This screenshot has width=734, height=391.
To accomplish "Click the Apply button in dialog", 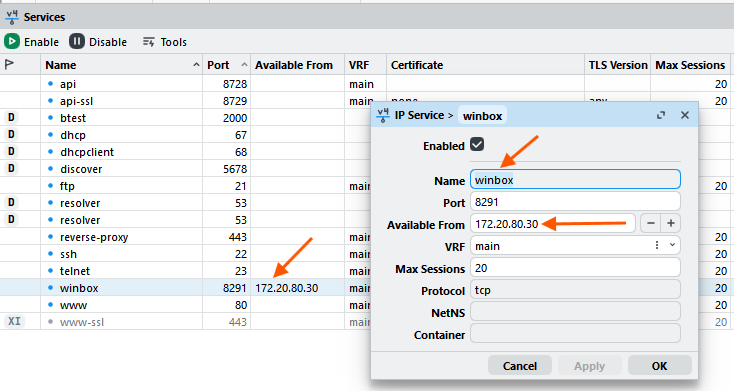I will [x=589, y=366].
